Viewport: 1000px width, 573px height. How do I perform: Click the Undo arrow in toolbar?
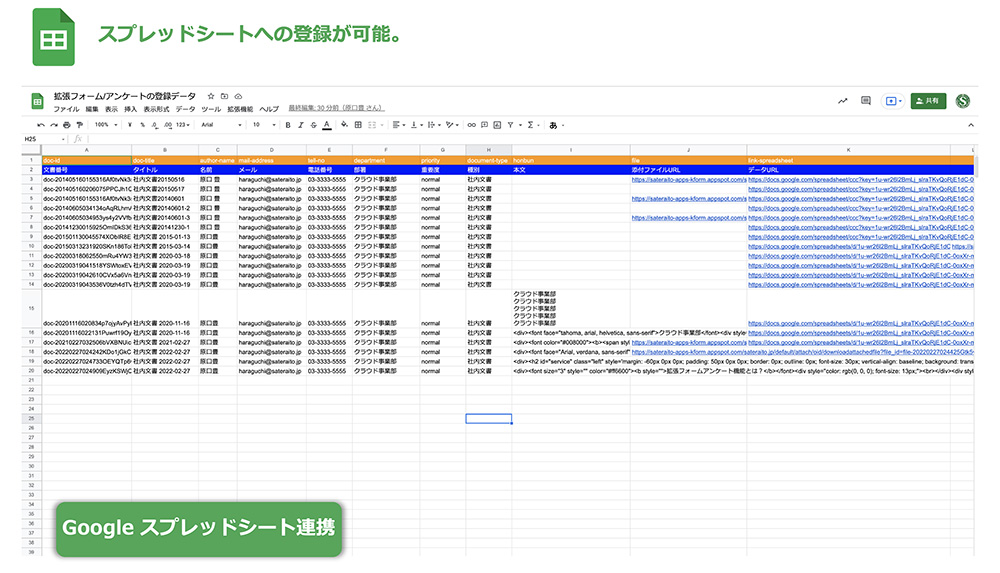click(41, 125)
